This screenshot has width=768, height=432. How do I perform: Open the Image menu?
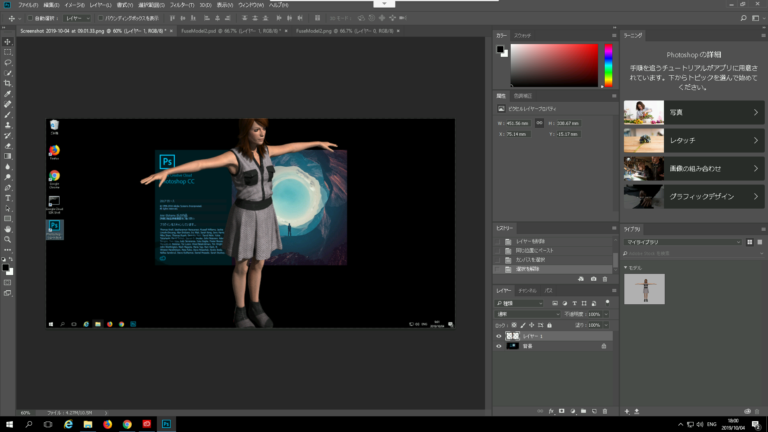point(74,5)
